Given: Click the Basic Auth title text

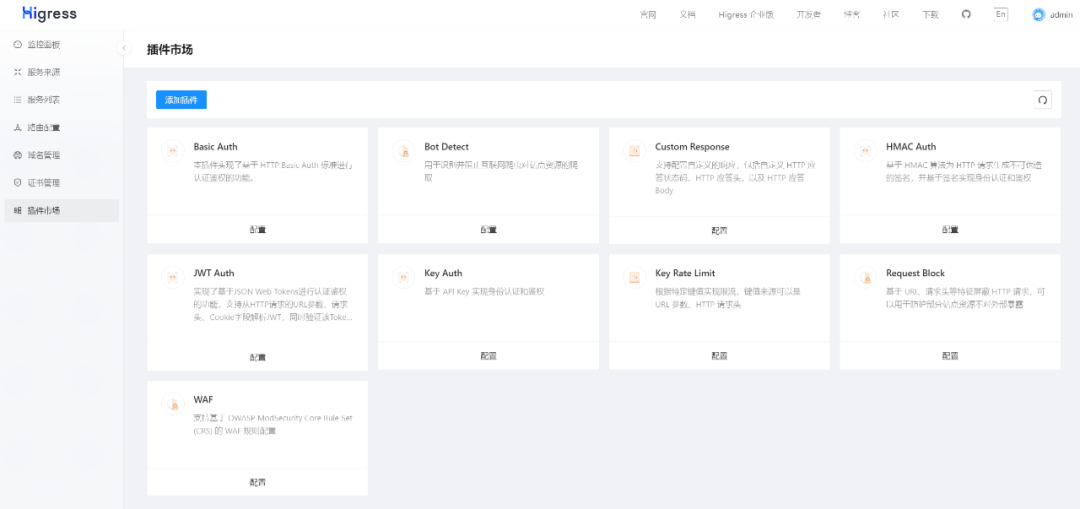Looking at the screenshot, I should click(216, 147).
